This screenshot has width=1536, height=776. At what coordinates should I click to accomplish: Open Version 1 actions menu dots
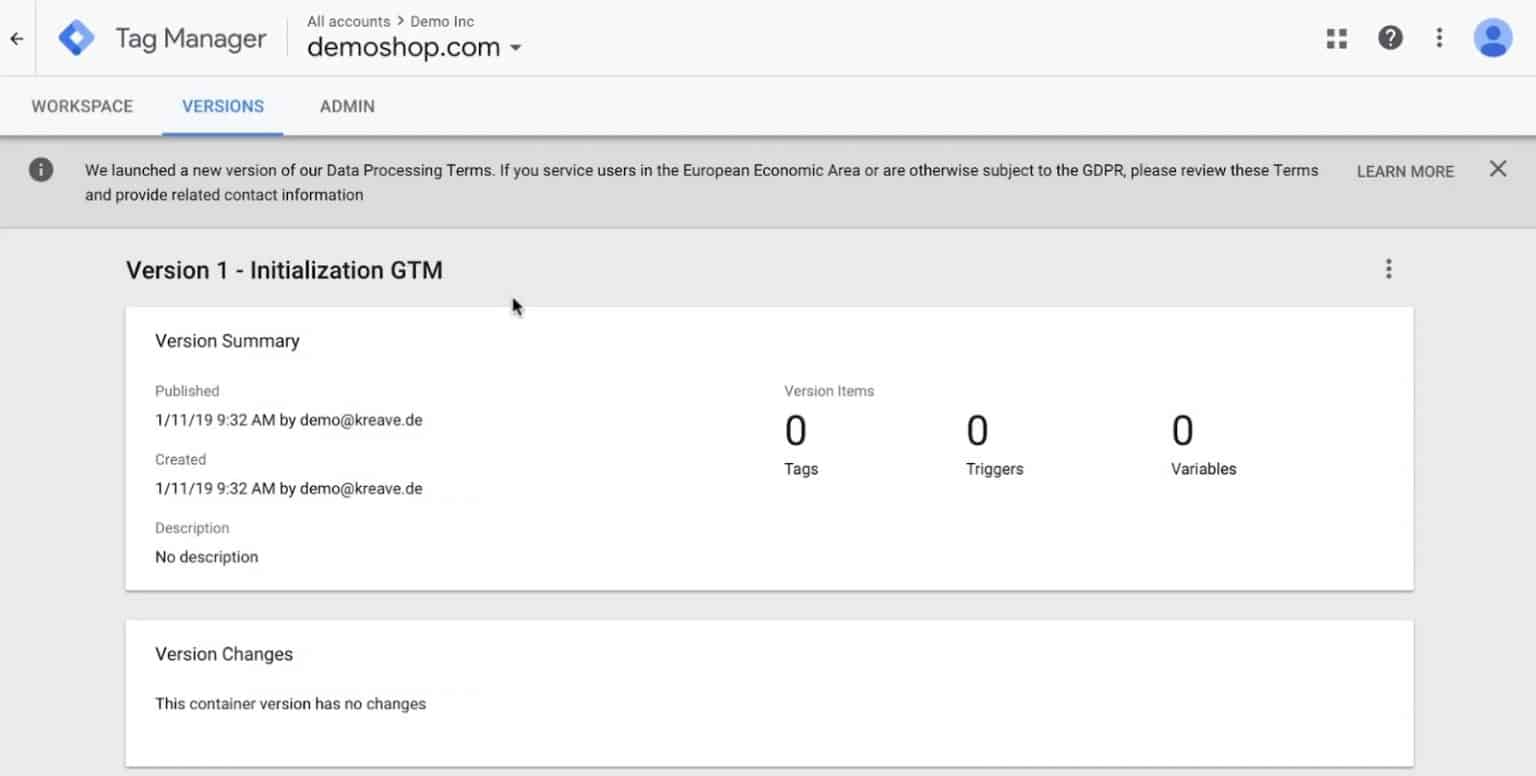1388,269
